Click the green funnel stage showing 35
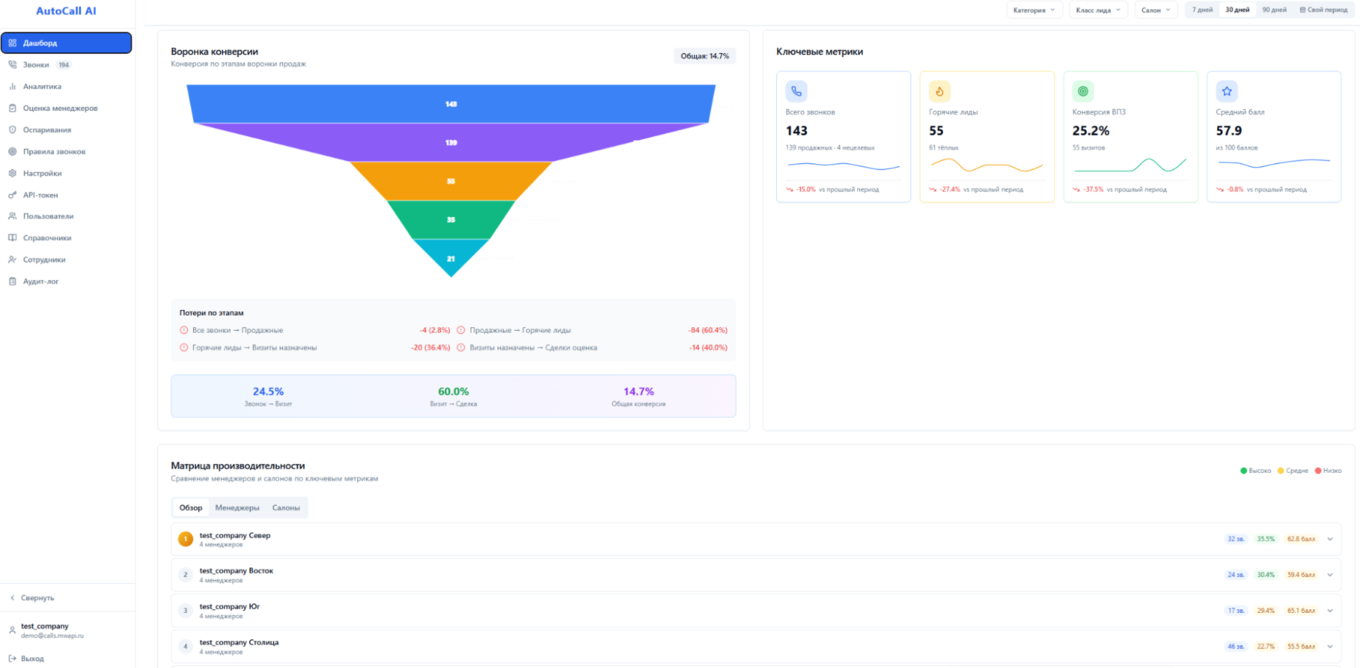1360x668 pixels. click(x=451, y=219)
